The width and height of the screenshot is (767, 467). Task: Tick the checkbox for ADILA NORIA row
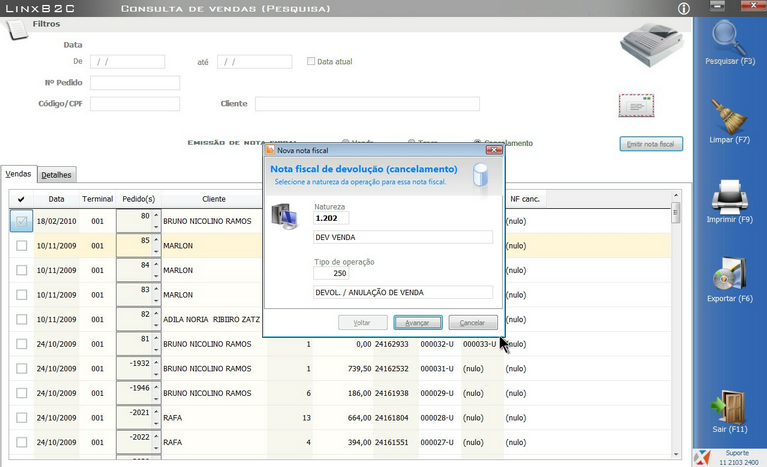pos(22,319)
